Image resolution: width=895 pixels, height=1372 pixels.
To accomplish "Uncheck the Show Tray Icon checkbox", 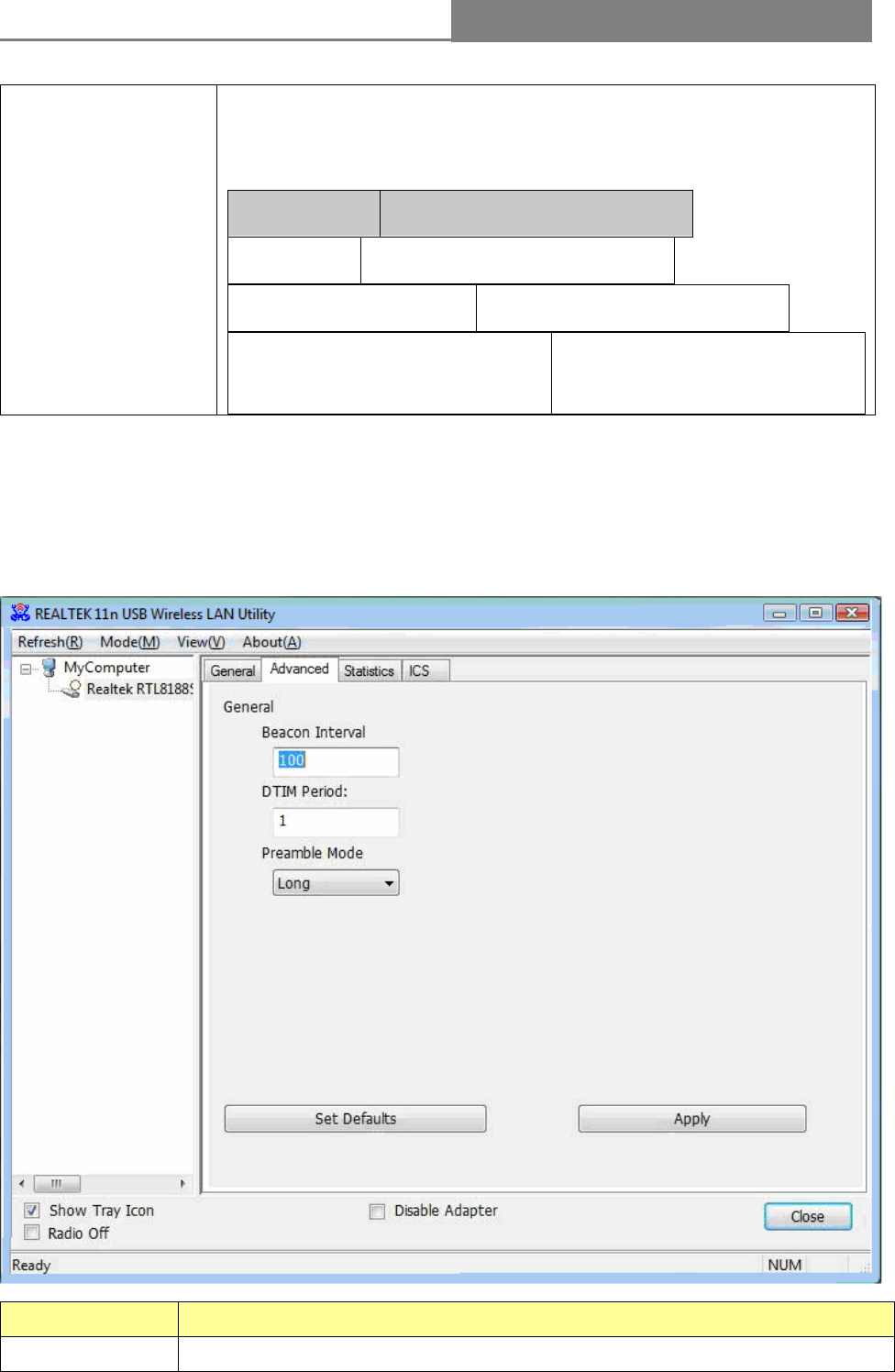I will pyautogui.click(x=32, y=1211).
